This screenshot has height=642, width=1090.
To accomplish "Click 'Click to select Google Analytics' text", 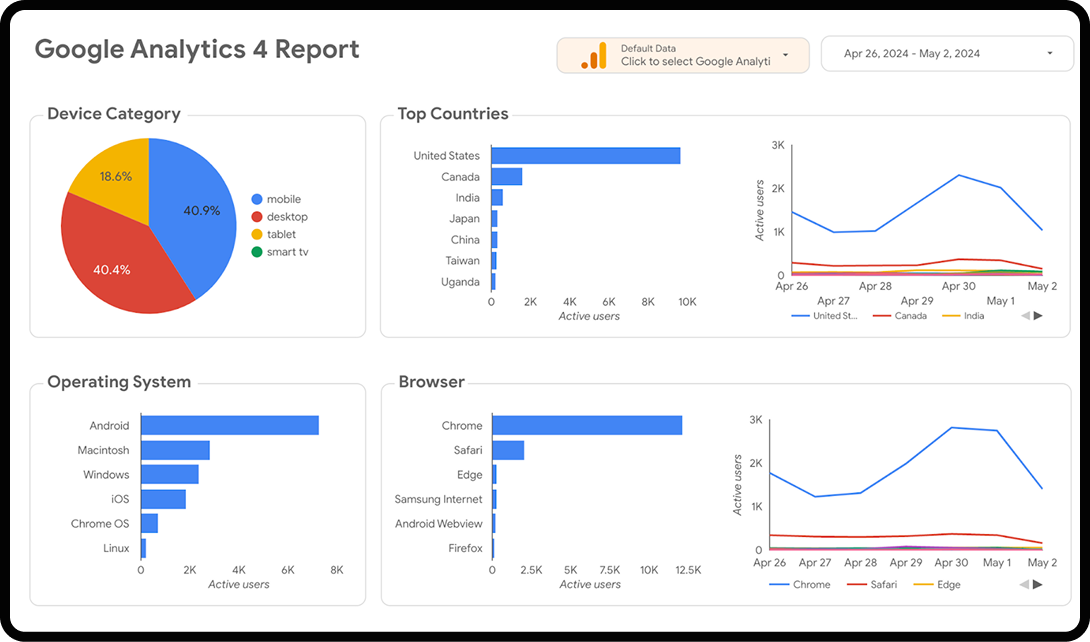I will click(x=695, y=62).
